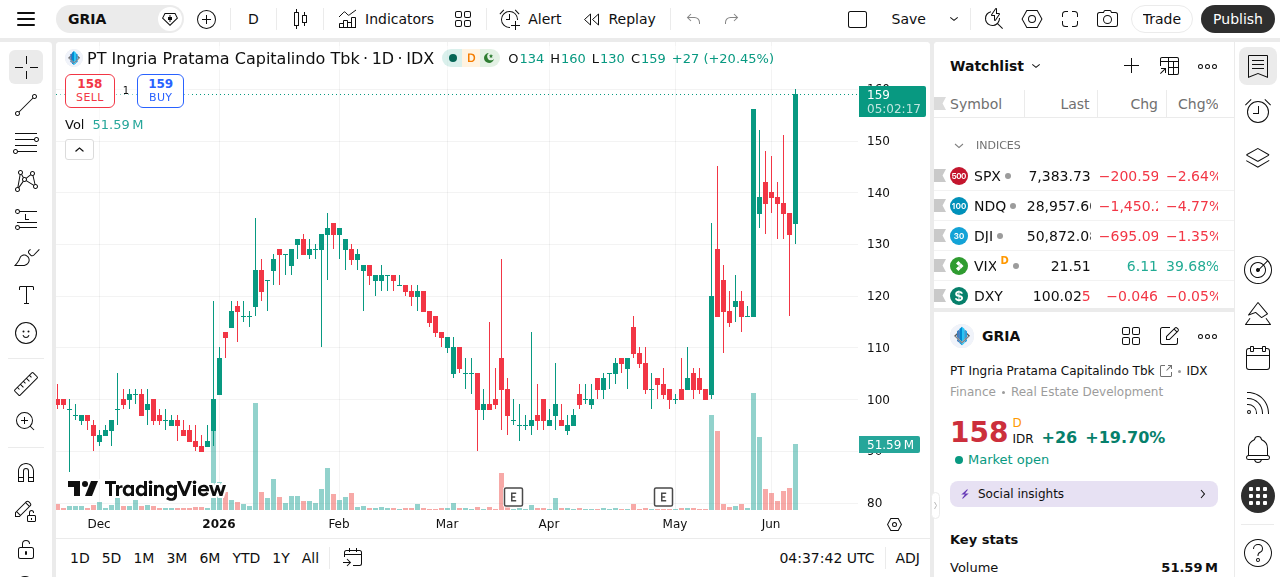Open candlestick chart style selector
The width and height of the screenshot is (1280, 577).
(300, 19)
